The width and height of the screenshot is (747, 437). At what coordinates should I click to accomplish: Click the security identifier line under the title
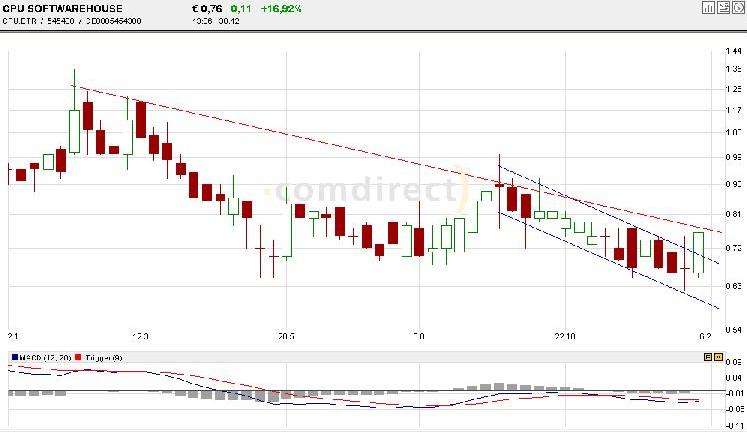tap(72, 21)
